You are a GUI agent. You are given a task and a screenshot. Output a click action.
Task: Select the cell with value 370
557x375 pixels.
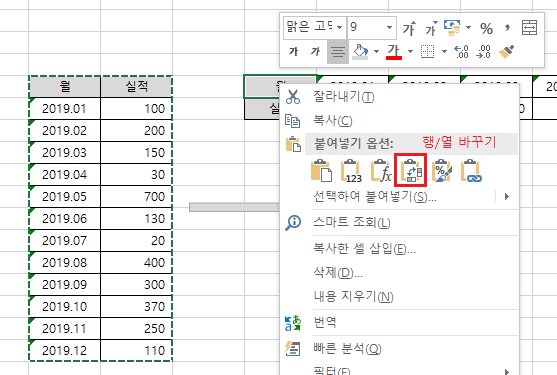tap(136, 306)
